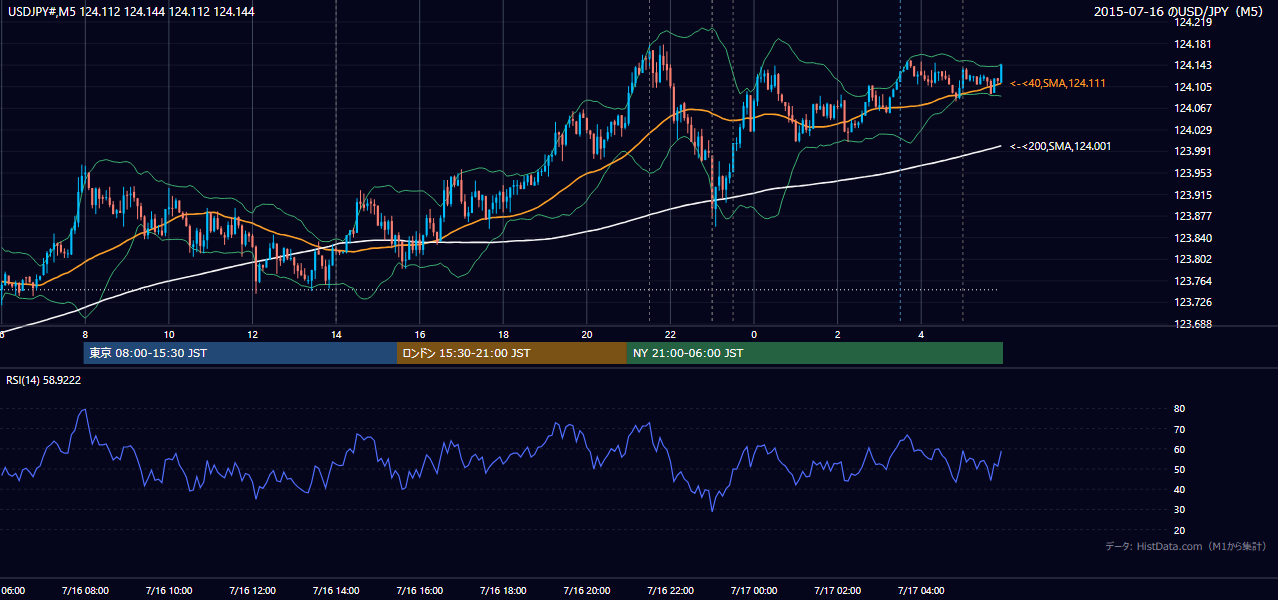Click hour label 4 under the price chart
Viewport: 1278px width, 600px height.
pyautogui.click(x=921, y=334)
